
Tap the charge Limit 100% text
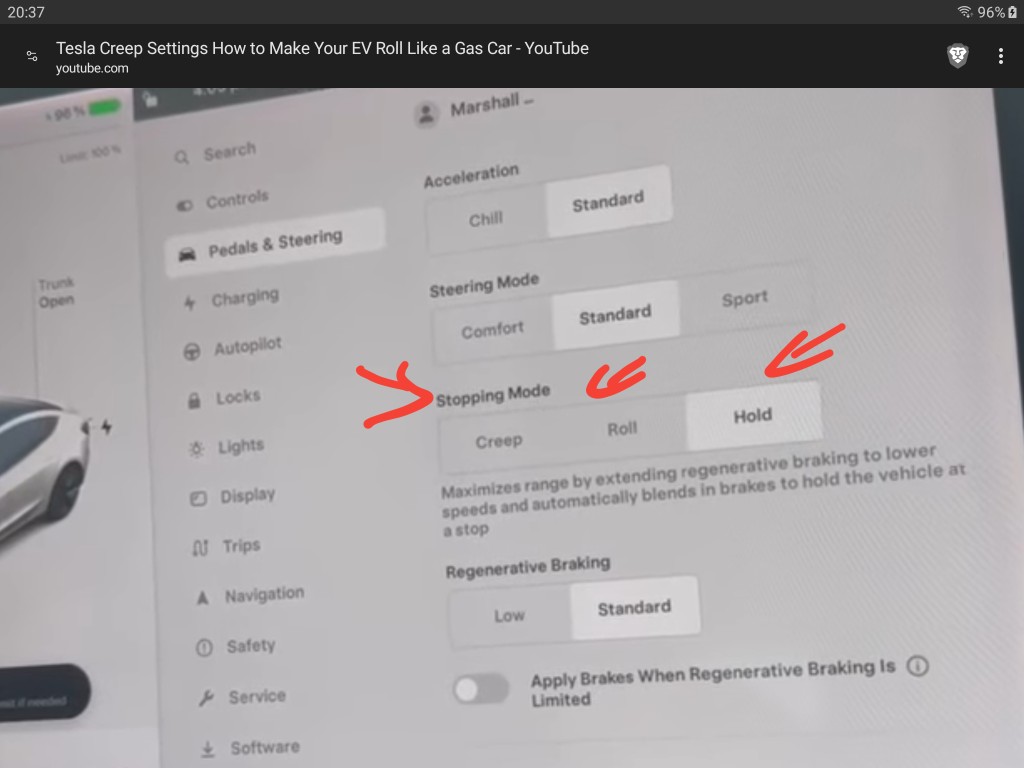click(90, 154)
